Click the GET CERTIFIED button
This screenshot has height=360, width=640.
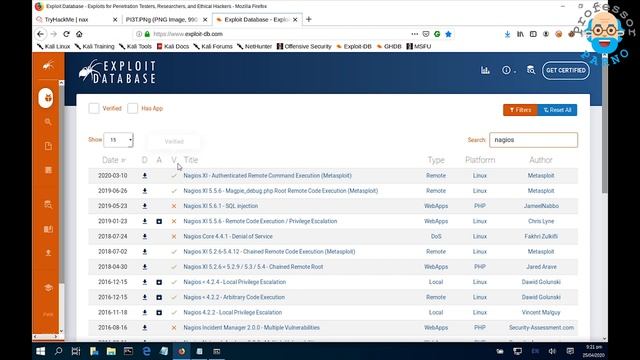(566, 70)
